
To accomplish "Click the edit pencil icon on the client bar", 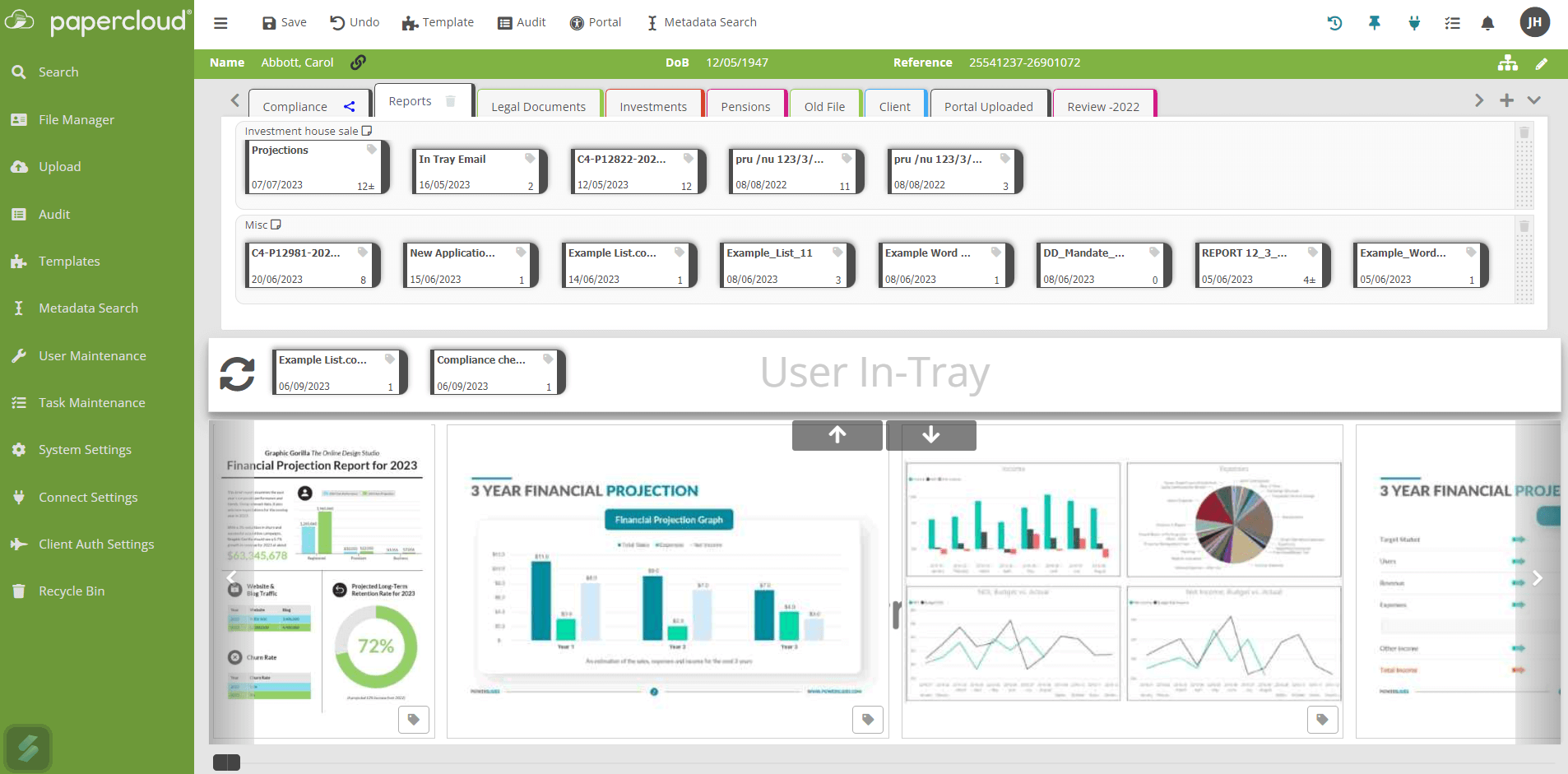I will pyautogui.click(x=1543, y=63).
